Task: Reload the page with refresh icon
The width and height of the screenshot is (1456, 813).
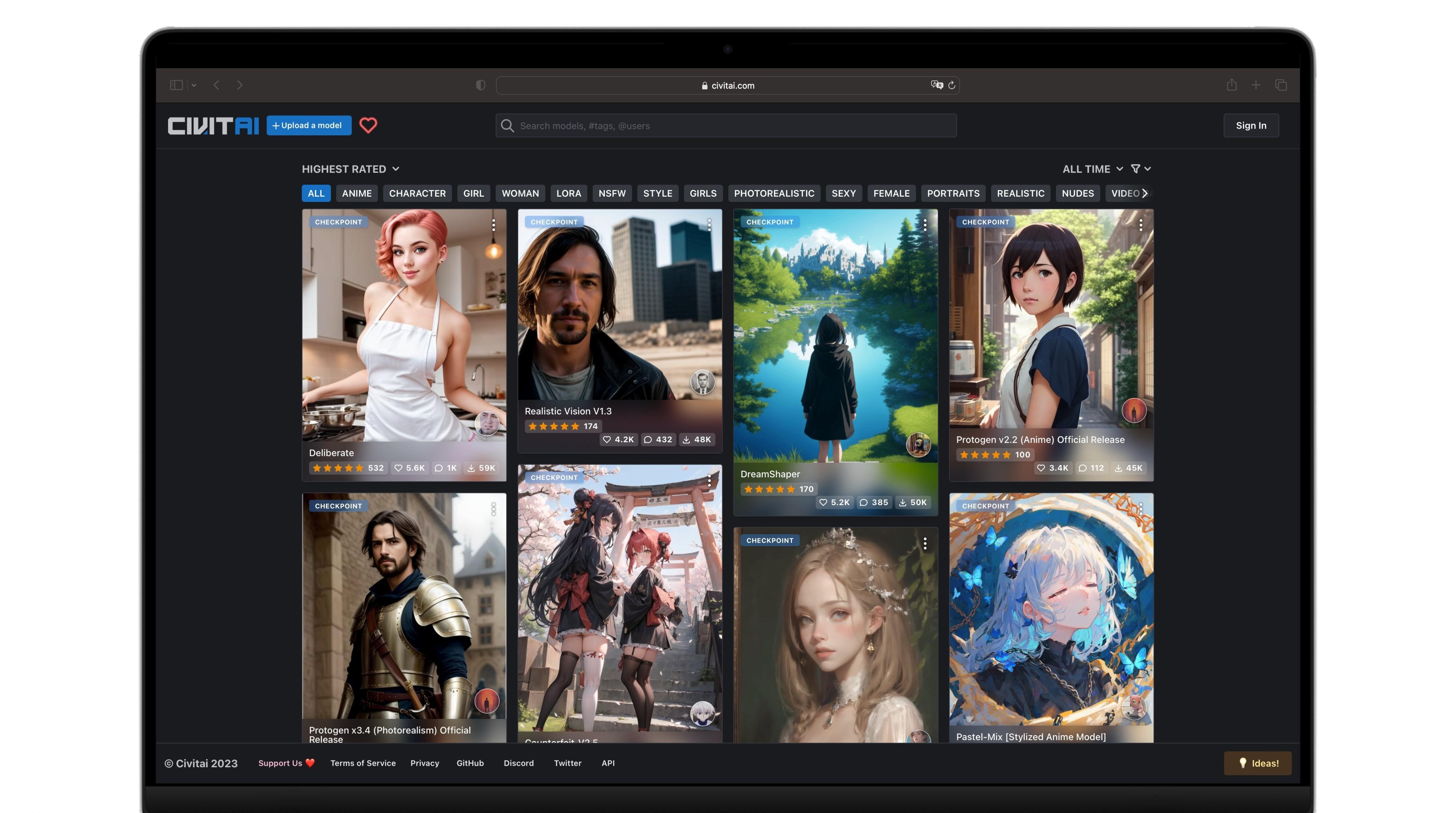Action: tap(952, 85)
